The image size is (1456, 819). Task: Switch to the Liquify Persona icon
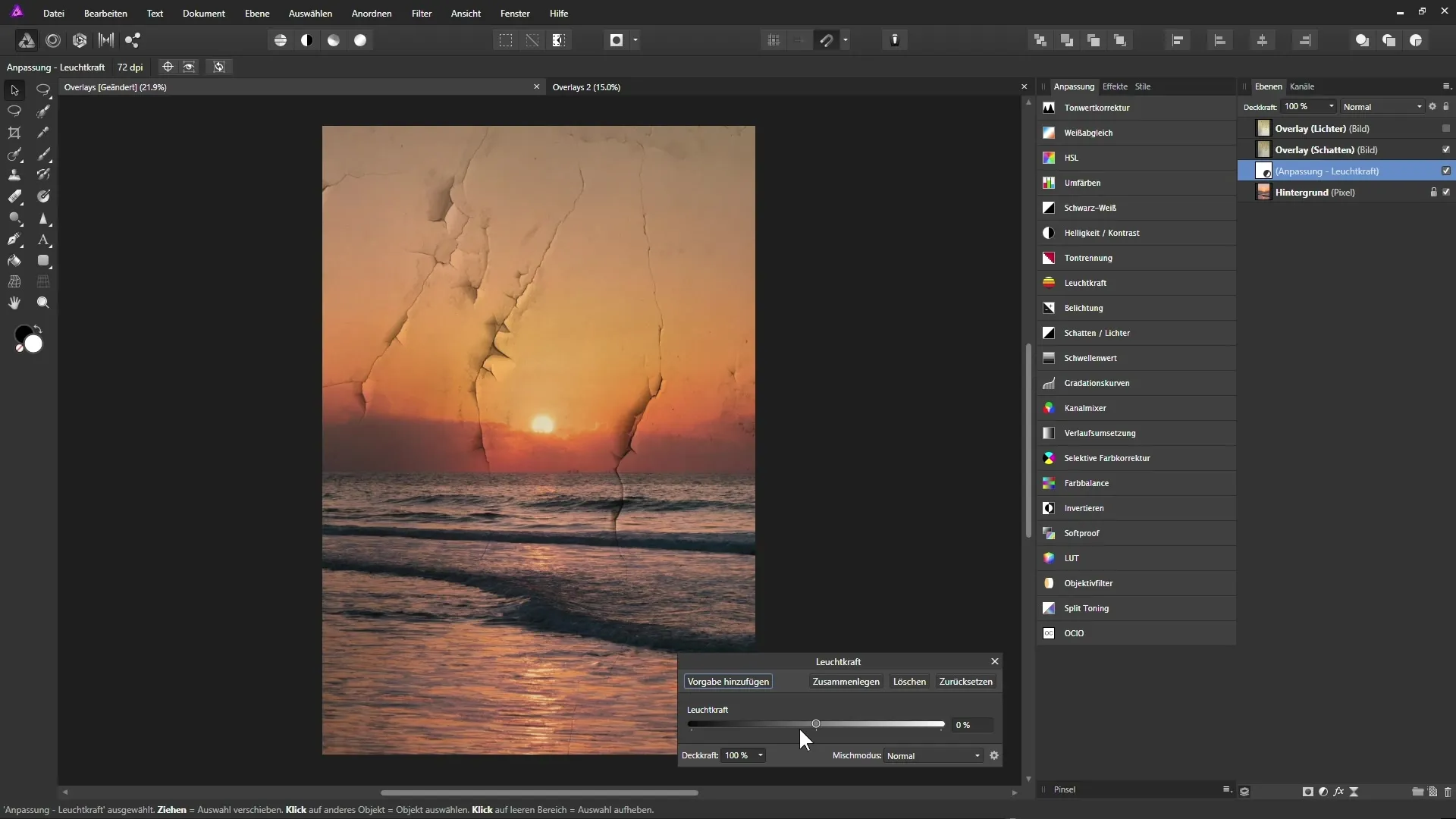point(53,40)
